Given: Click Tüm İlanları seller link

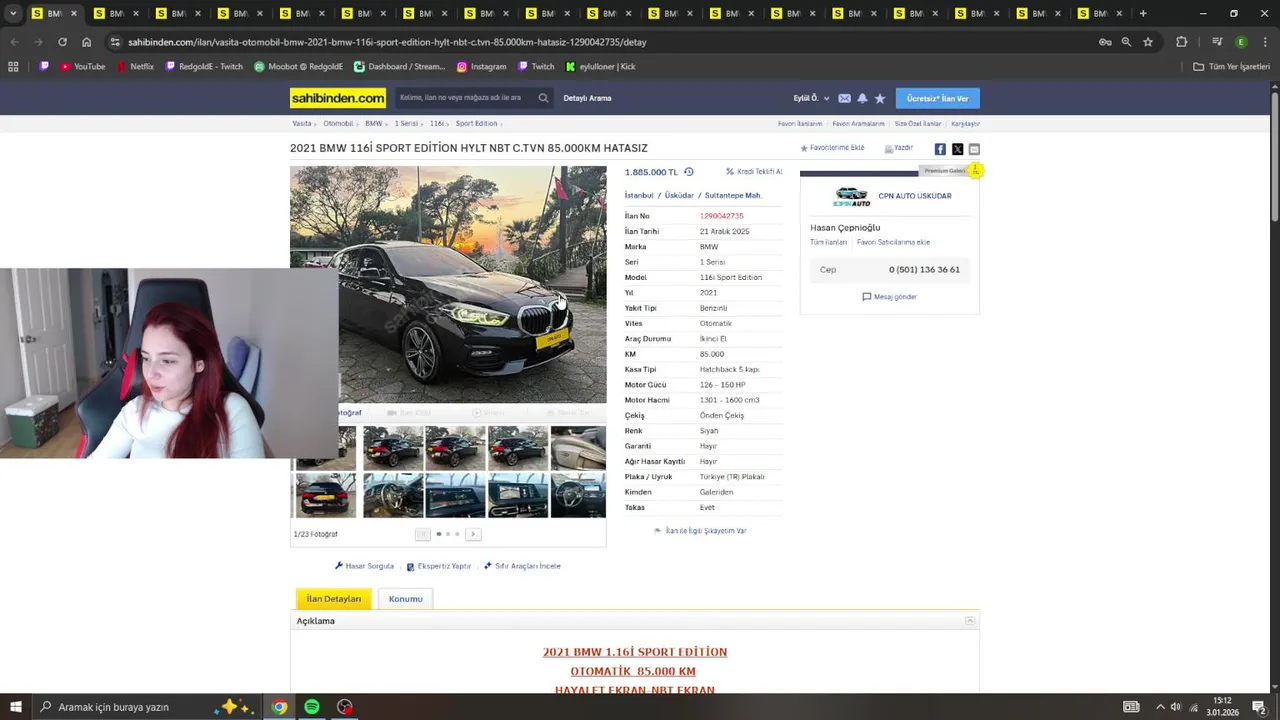Looking at the screenshot, I should pos(828,242).
